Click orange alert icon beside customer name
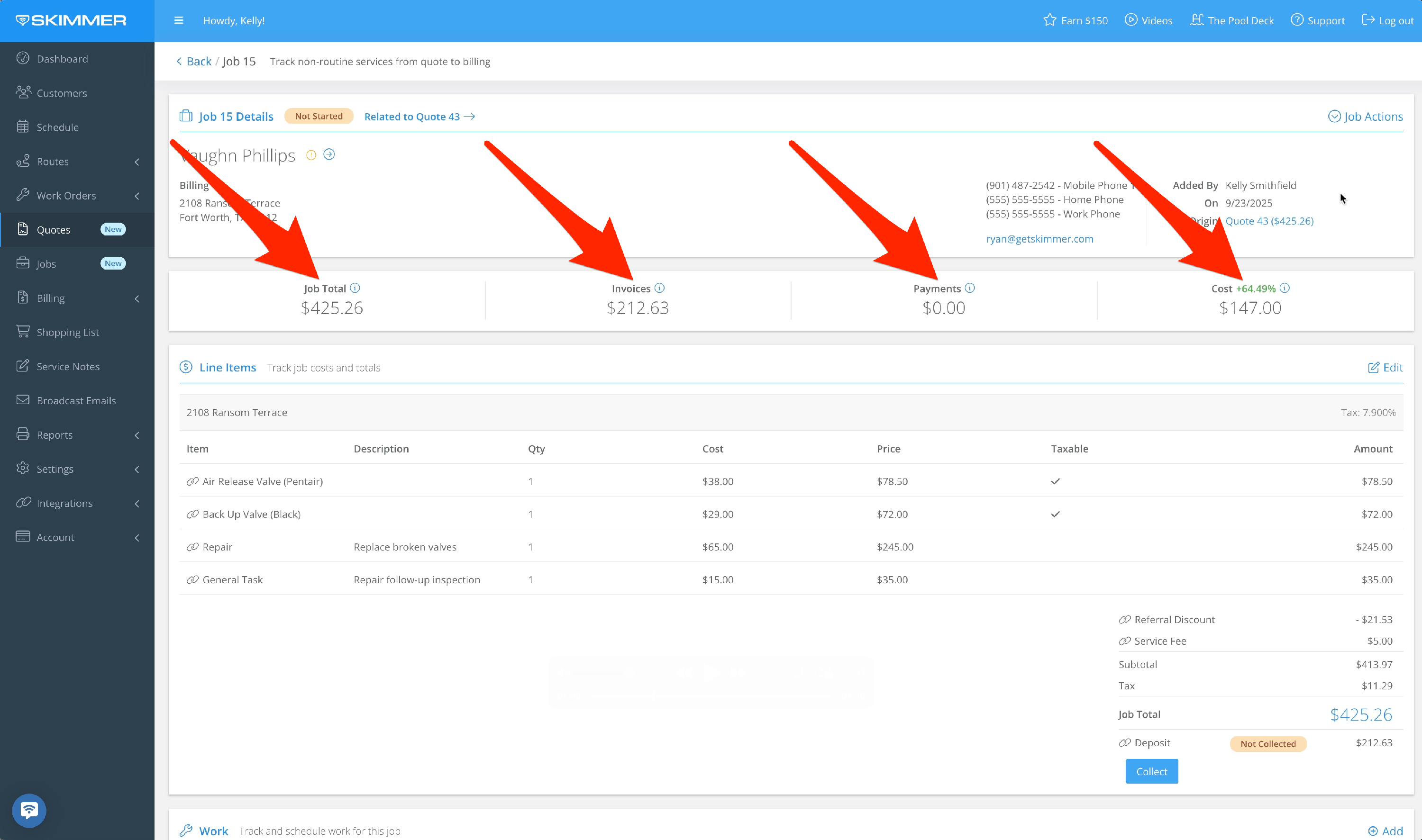The height and width of the screenshot is (840, 1422). pos(311,155)
